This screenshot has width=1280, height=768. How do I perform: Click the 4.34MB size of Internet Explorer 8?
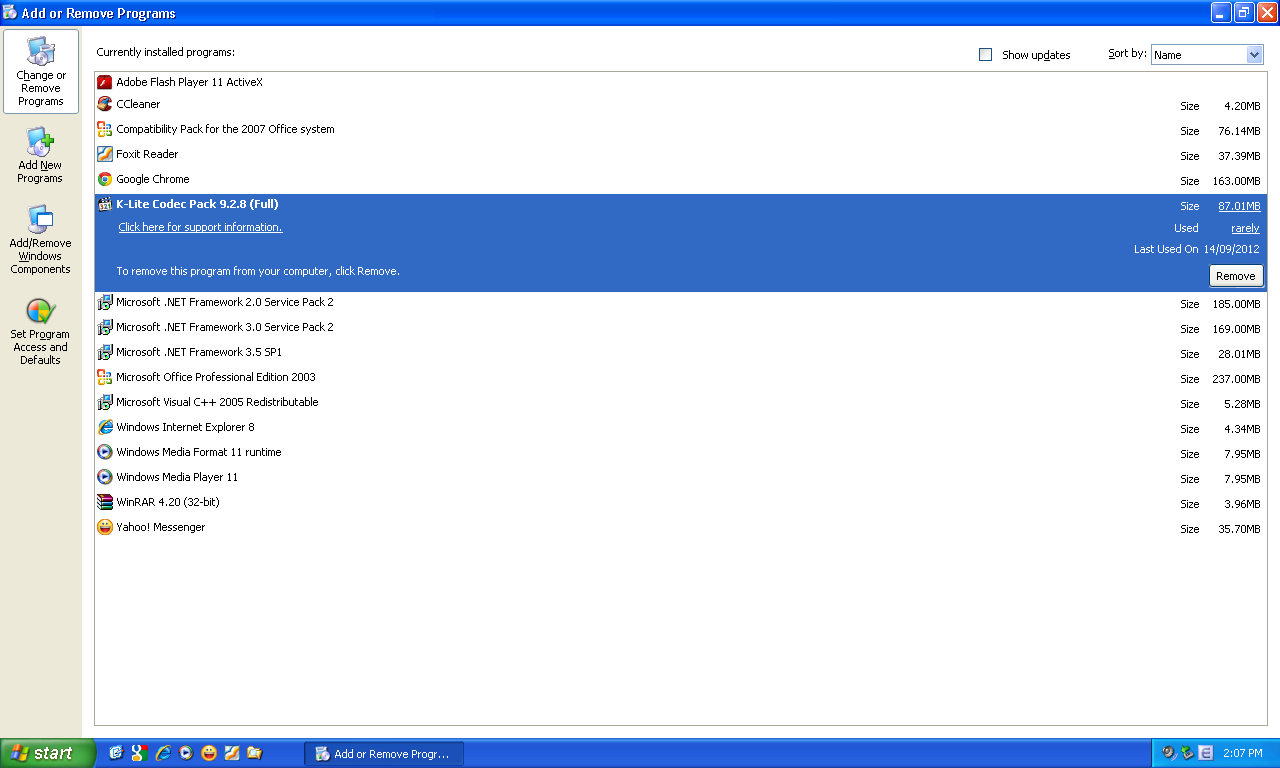pos(1242,429)
